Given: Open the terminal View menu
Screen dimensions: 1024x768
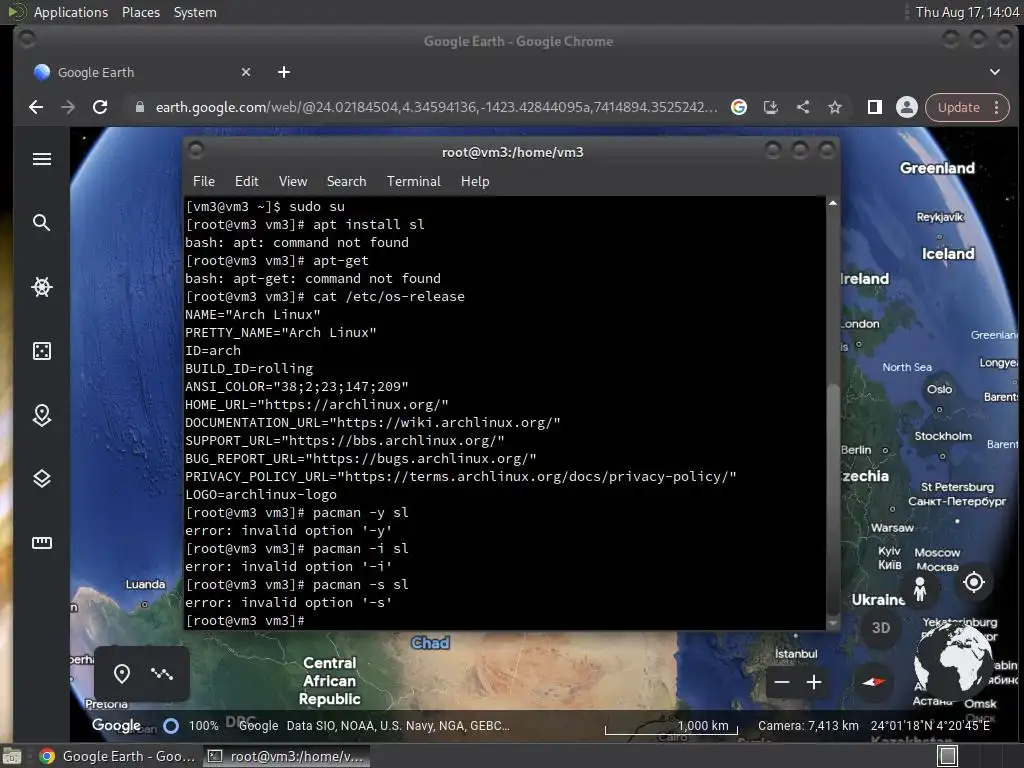Looking at the screenshot, I should [293, 182].
